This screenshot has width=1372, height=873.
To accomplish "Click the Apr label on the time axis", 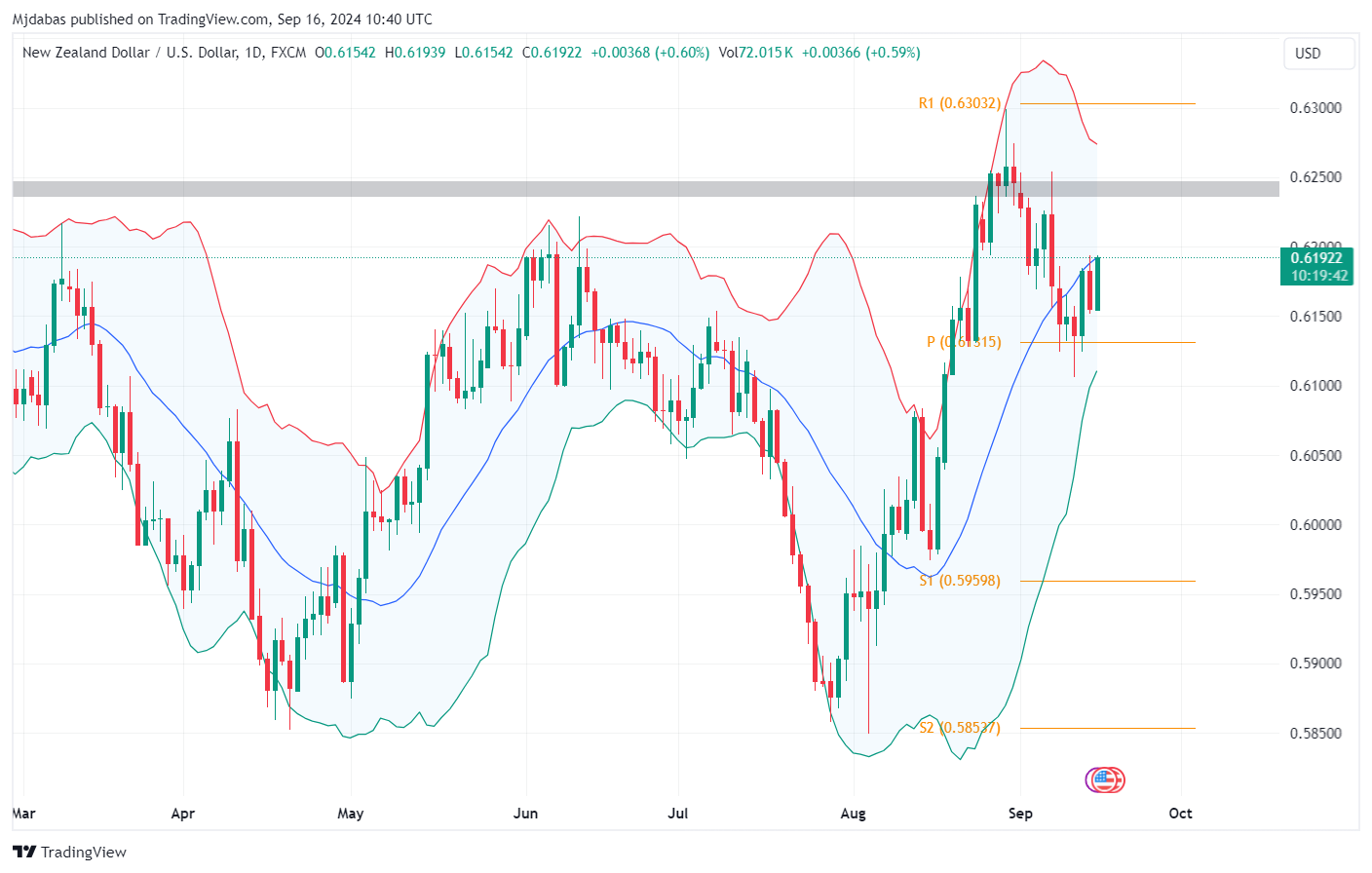I will click(182, 814).
